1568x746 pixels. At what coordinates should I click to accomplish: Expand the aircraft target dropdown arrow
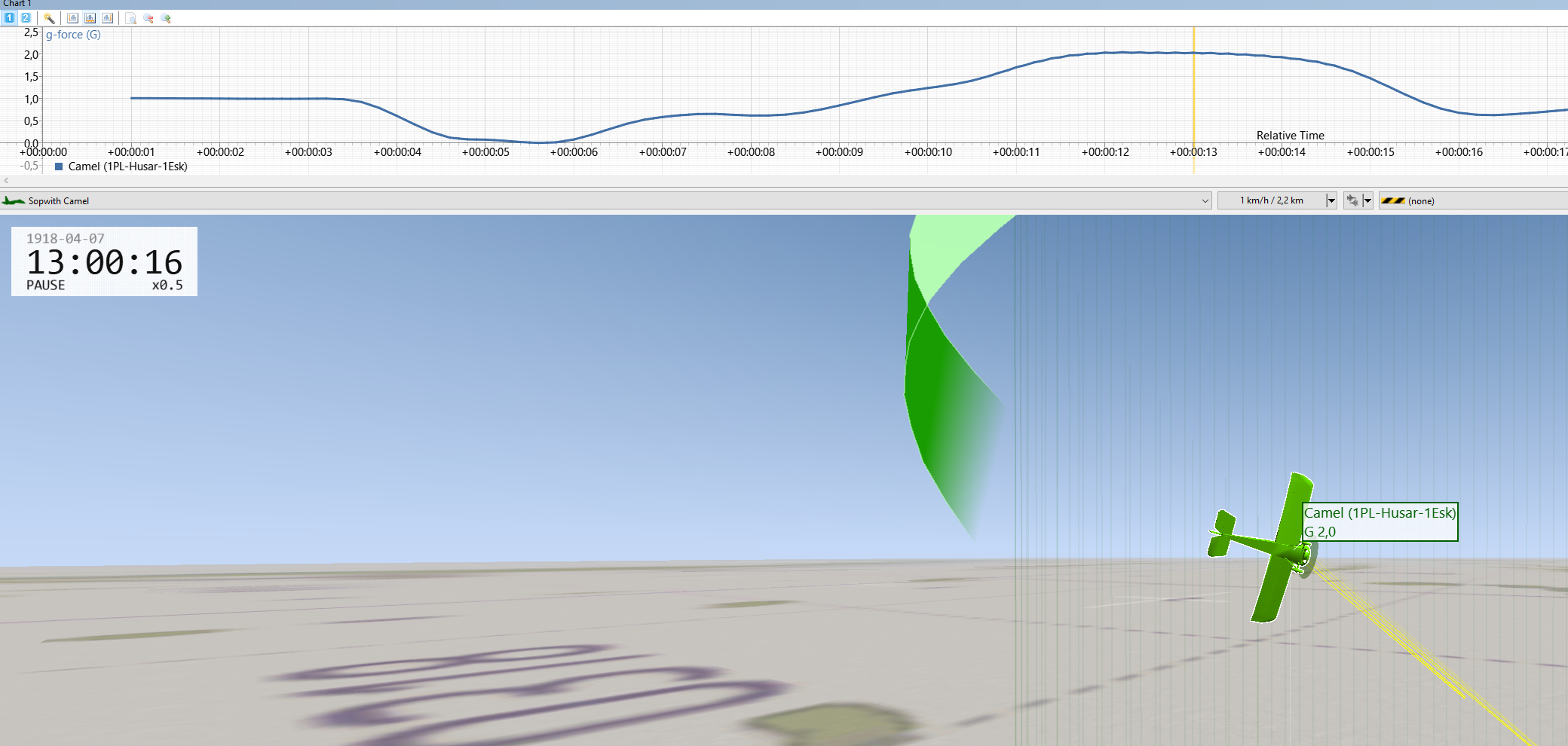point(1367,200)
